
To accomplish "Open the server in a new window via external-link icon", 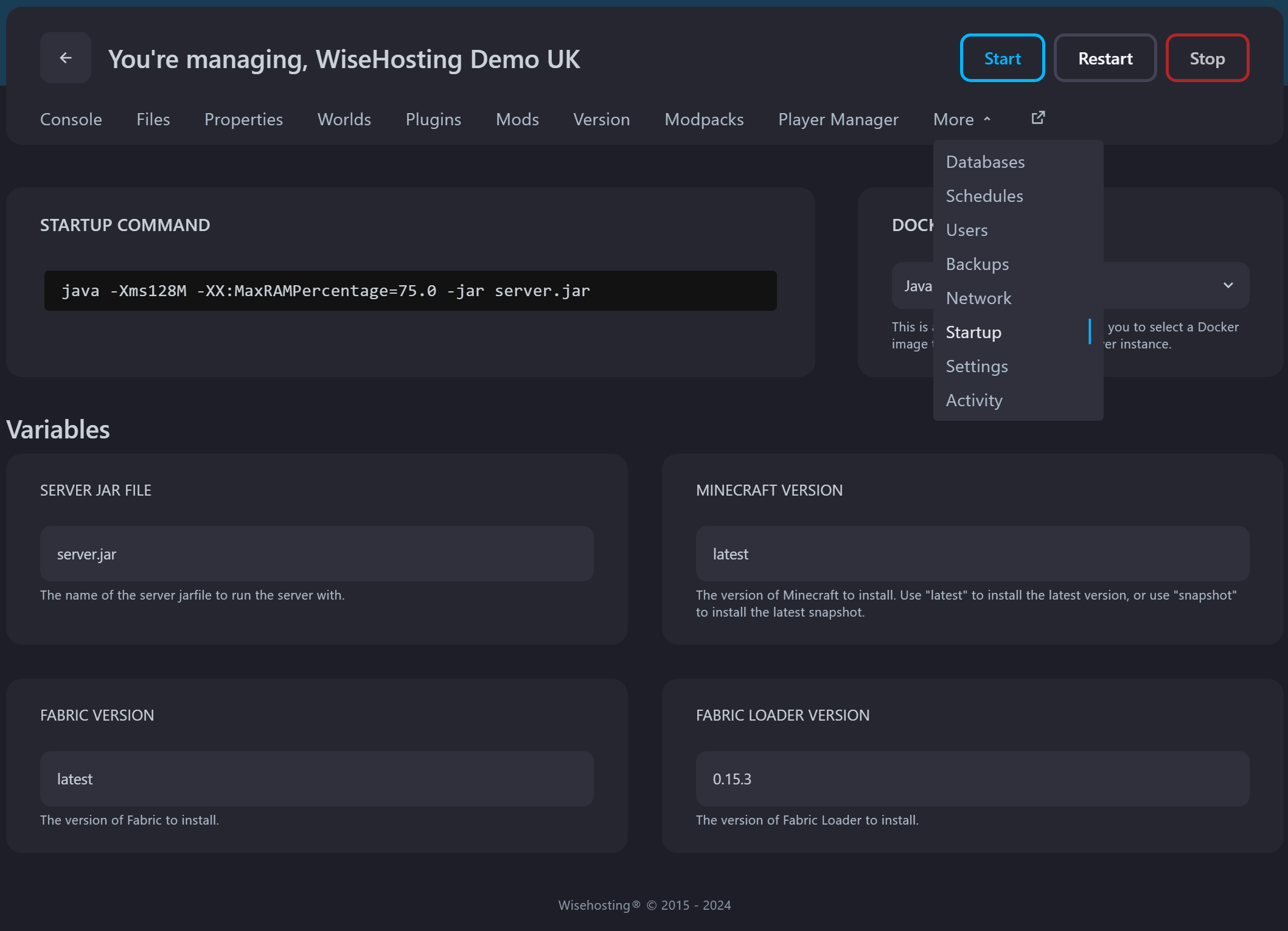I will tap(1037, 117).
